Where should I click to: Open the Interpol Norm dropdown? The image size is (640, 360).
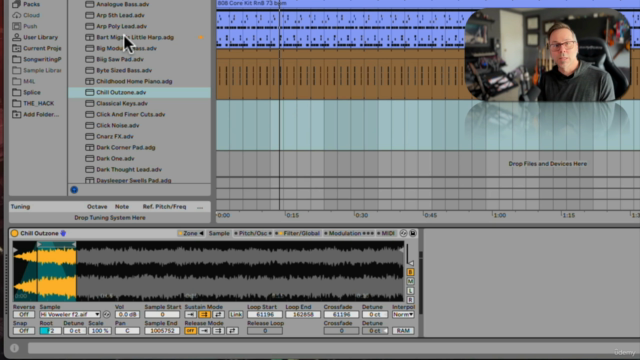(403, 315)
